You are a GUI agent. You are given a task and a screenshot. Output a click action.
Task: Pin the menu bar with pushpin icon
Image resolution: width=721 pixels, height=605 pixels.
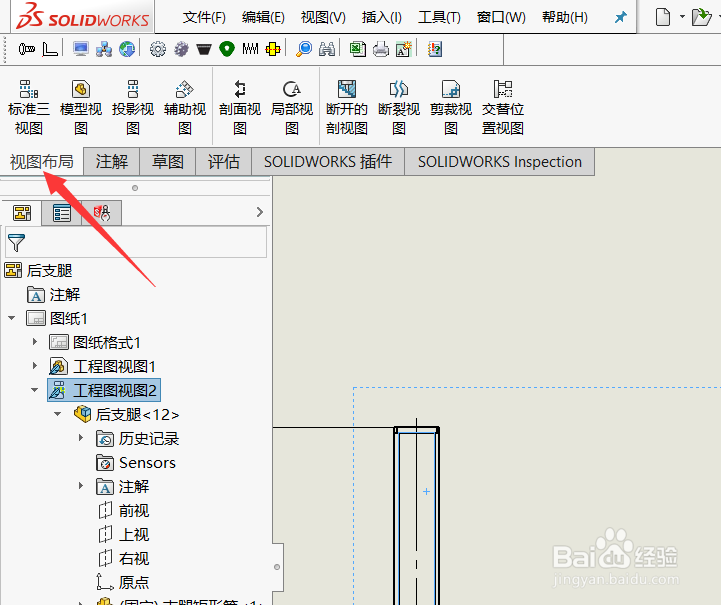(x=621, y=17)
